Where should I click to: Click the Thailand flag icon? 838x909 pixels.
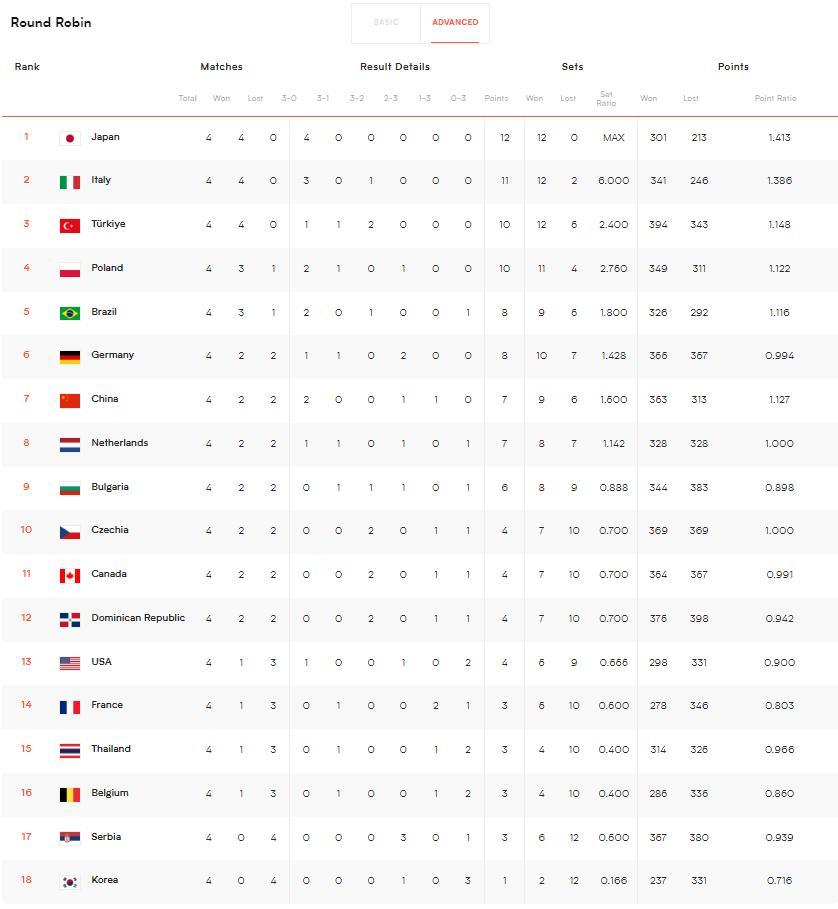pos(70,751)
